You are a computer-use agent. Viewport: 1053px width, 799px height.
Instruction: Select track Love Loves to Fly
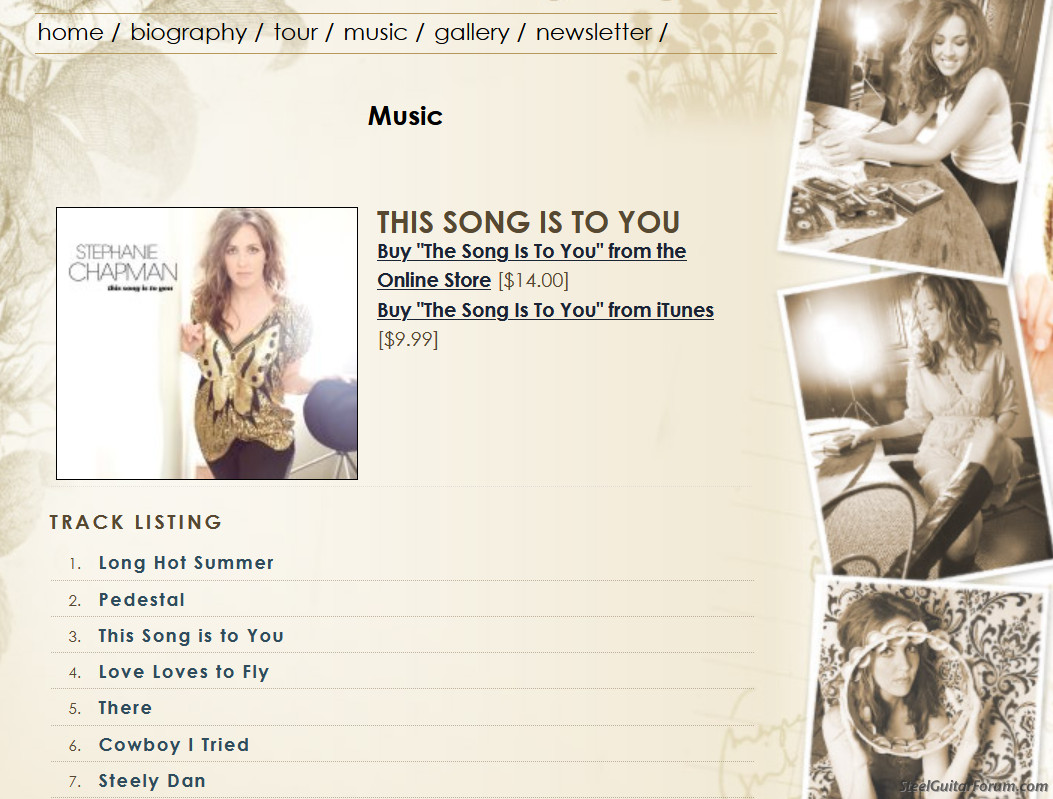coord(184,672)
